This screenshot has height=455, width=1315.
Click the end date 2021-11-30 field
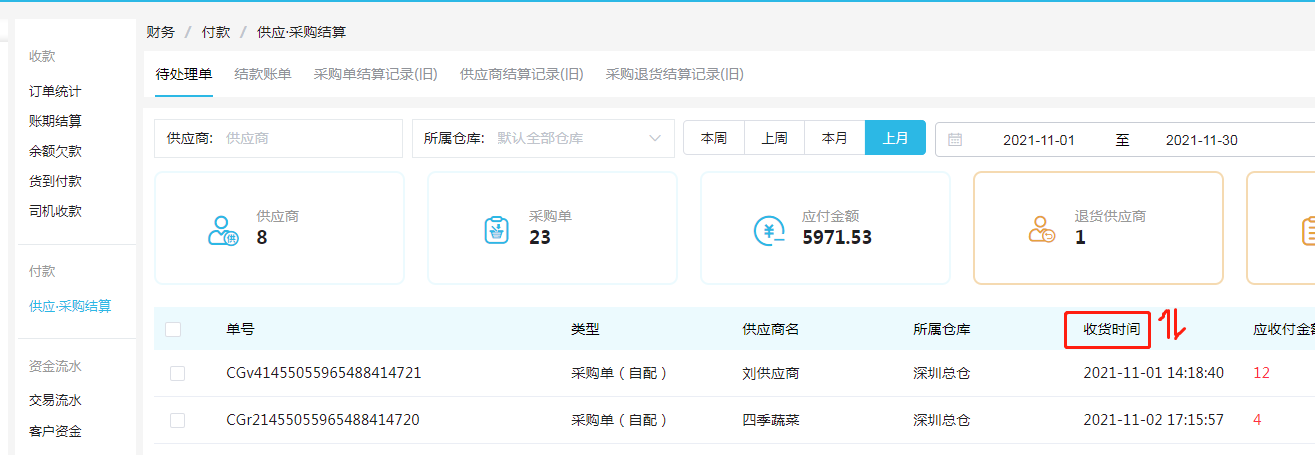1202,140
